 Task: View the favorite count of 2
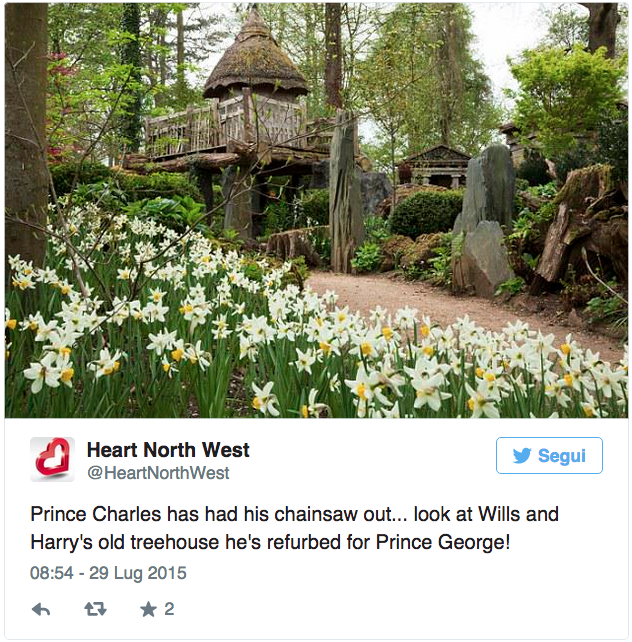click(x=169, y=609)
